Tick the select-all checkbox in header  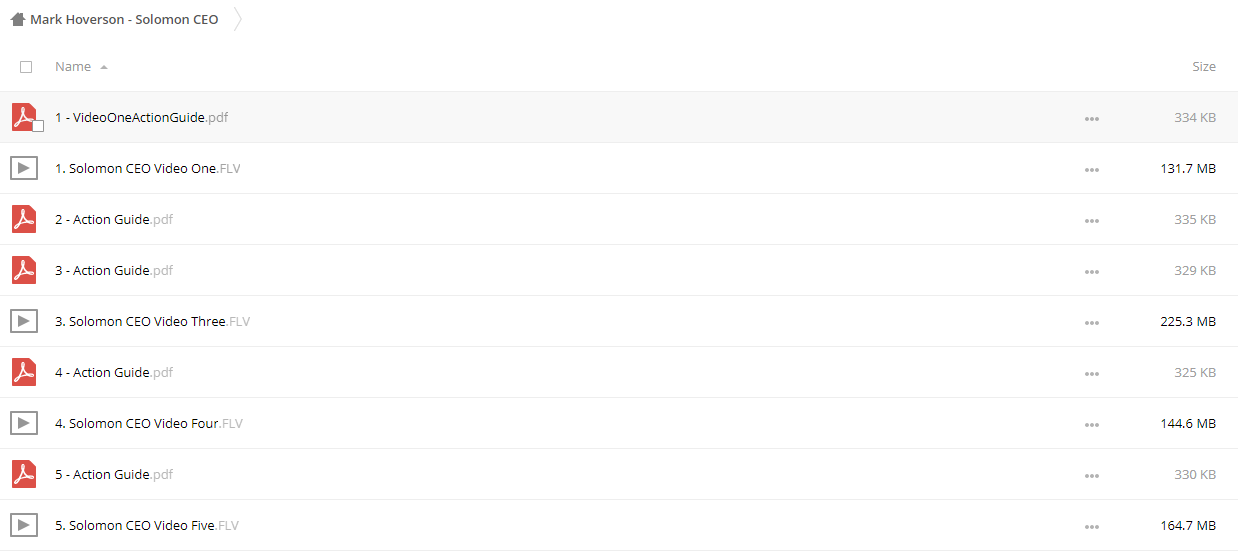pos(26,67)
